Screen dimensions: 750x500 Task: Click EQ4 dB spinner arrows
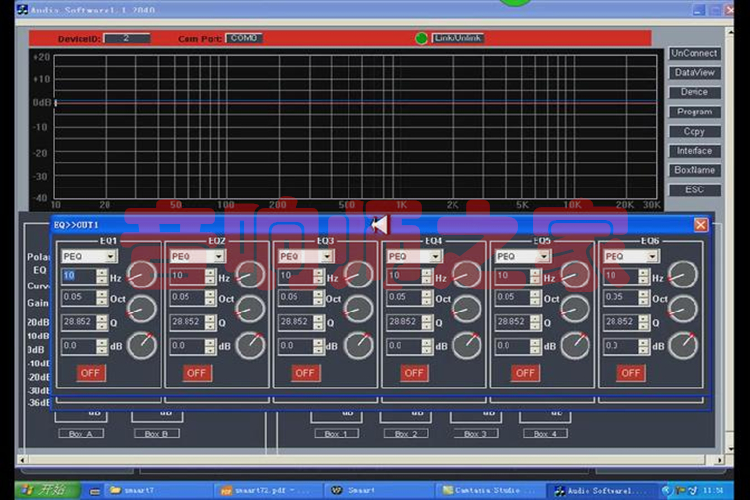click(427, 346)
